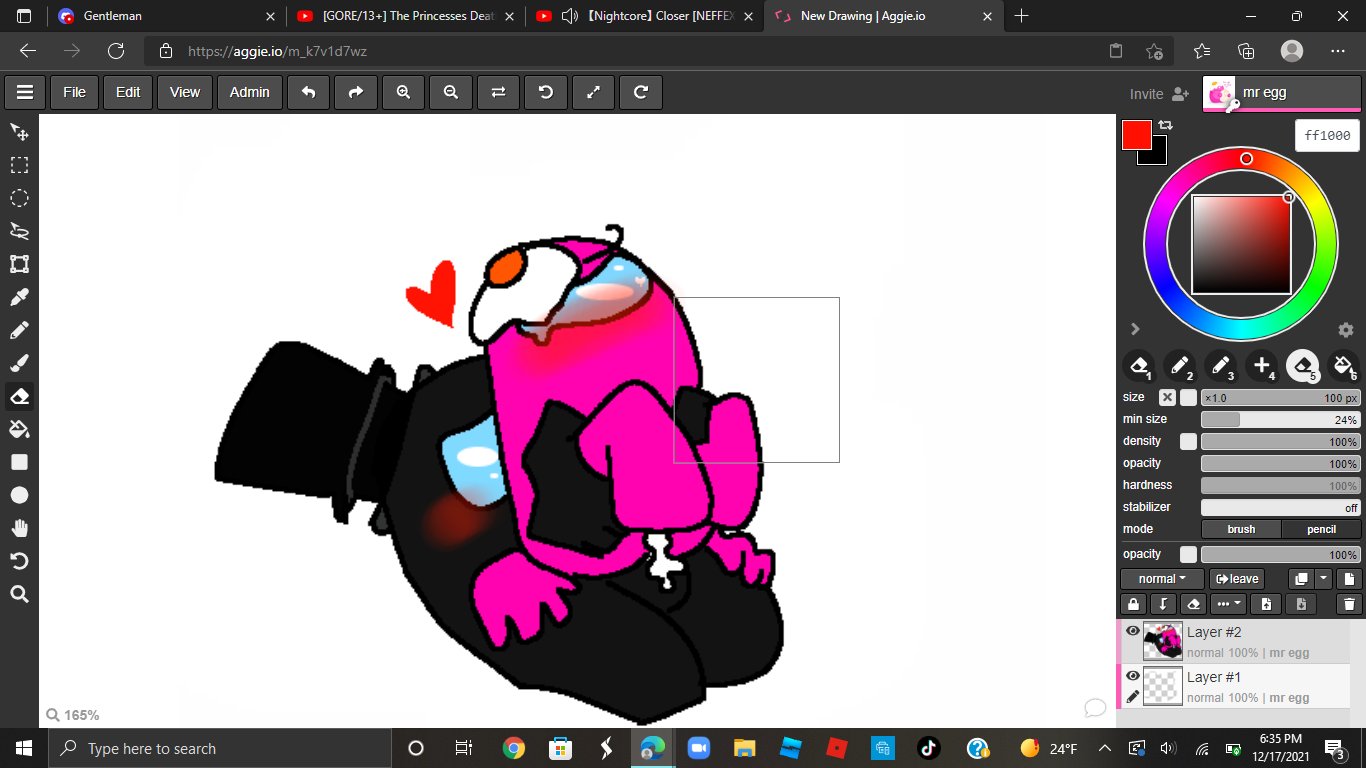Select the eyedropper color picker tool
Image resolution: width=1366 pixels, height=768 pixels.
tap(19, 297)
